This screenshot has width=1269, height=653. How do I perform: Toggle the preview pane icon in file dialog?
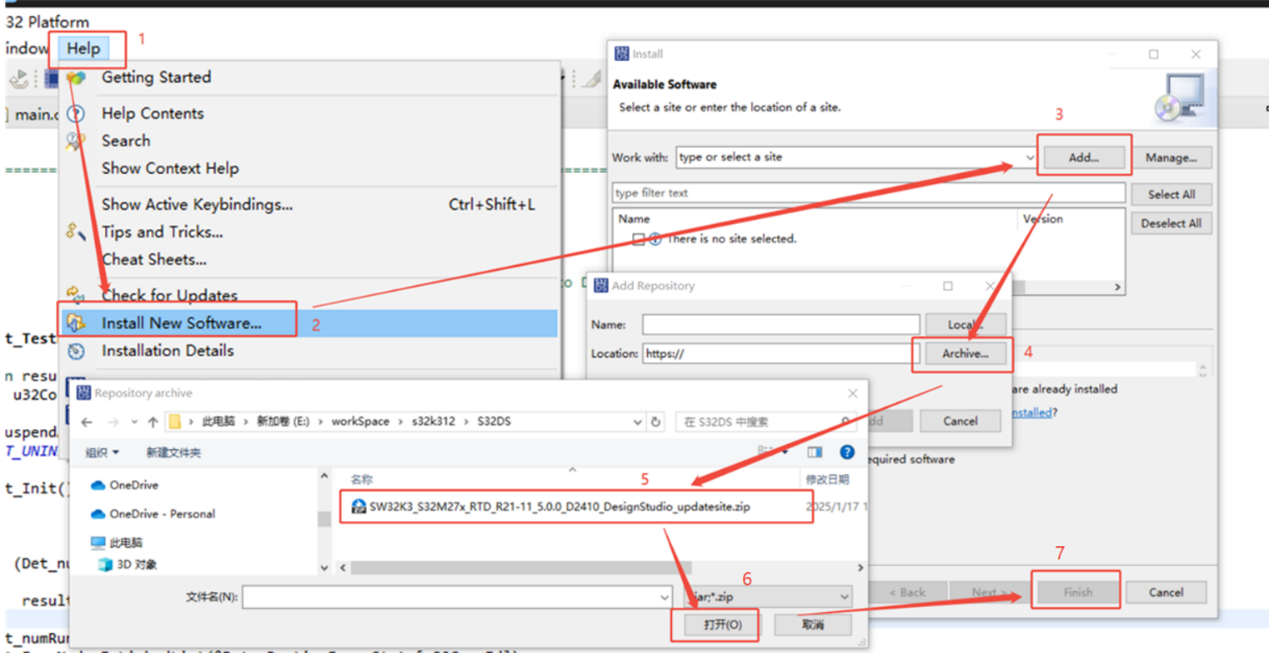[x=815, y=453]
